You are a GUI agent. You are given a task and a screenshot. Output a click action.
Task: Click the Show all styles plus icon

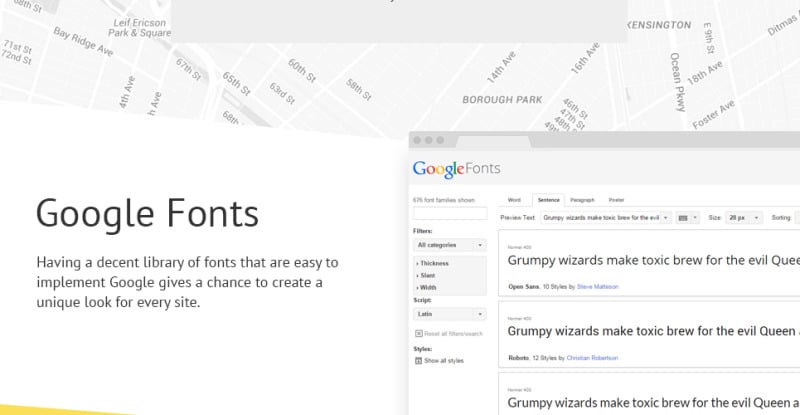418,361
